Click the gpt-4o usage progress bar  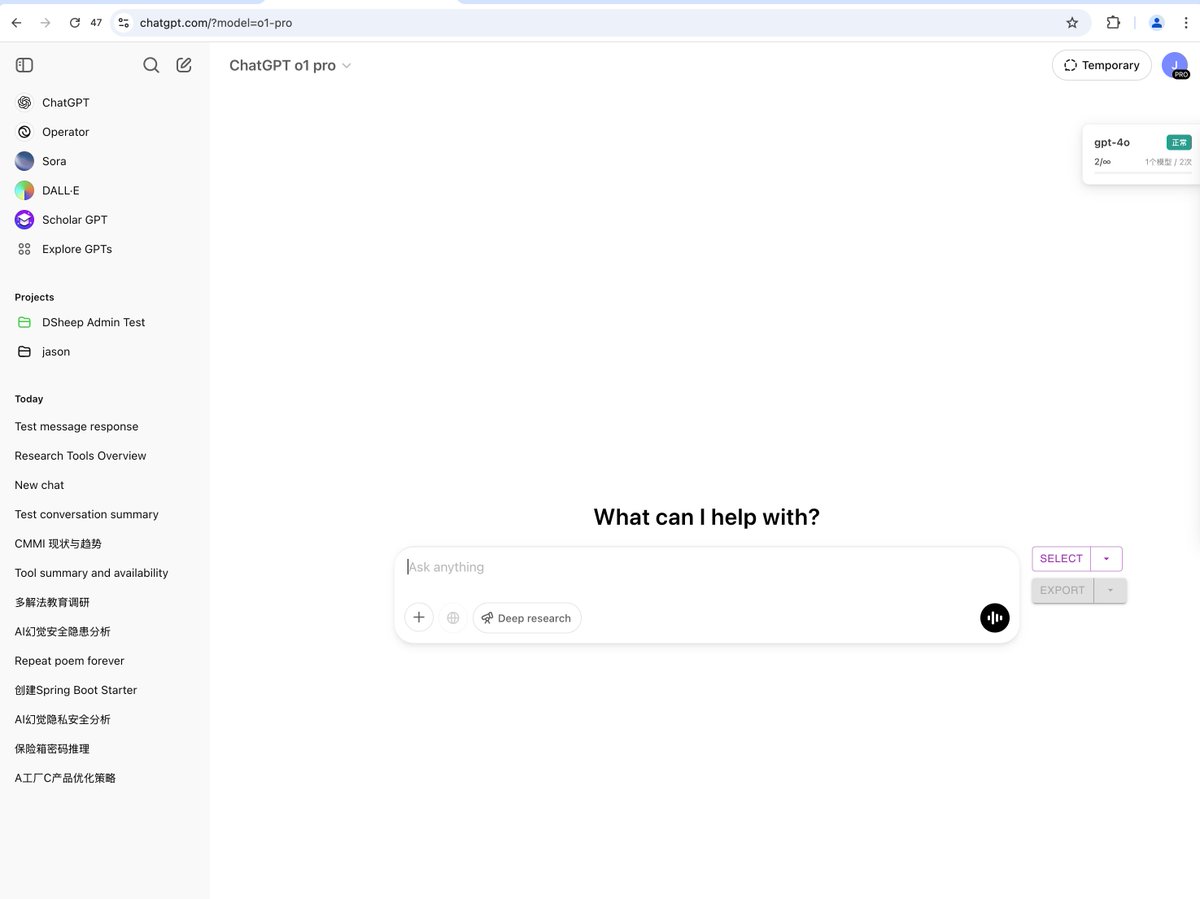point(1142,172)
